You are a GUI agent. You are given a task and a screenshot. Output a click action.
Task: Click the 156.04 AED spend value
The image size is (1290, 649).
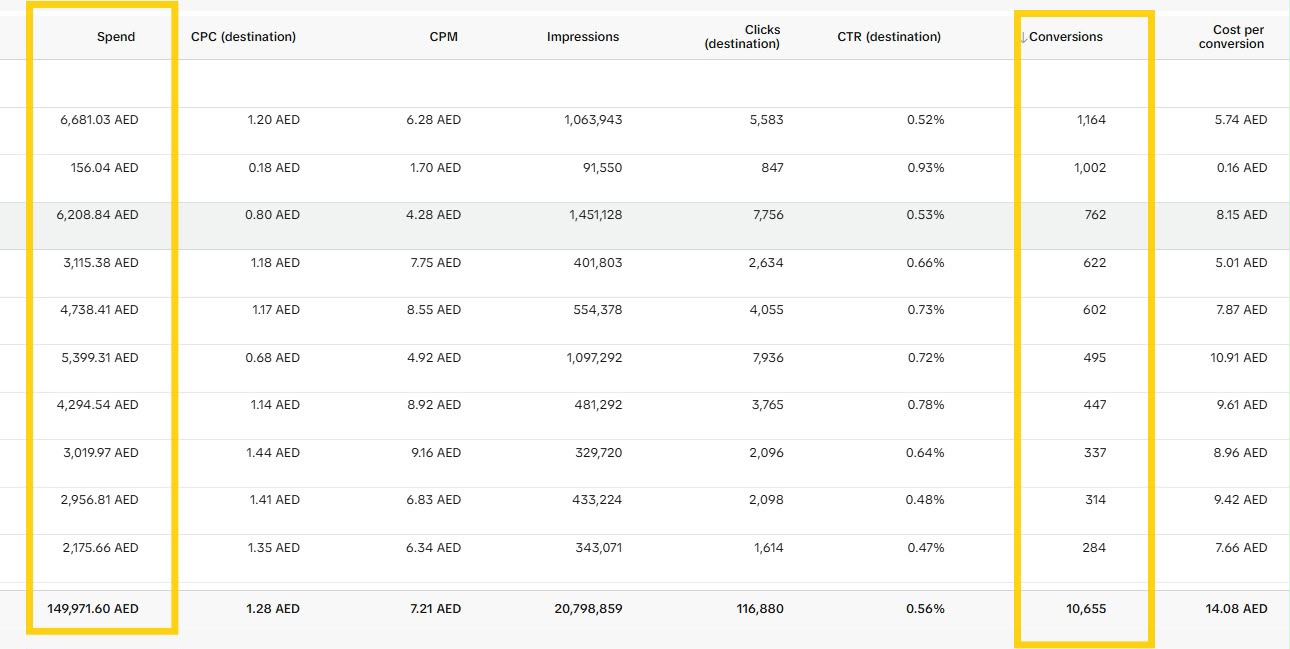(x=104, y=168)
